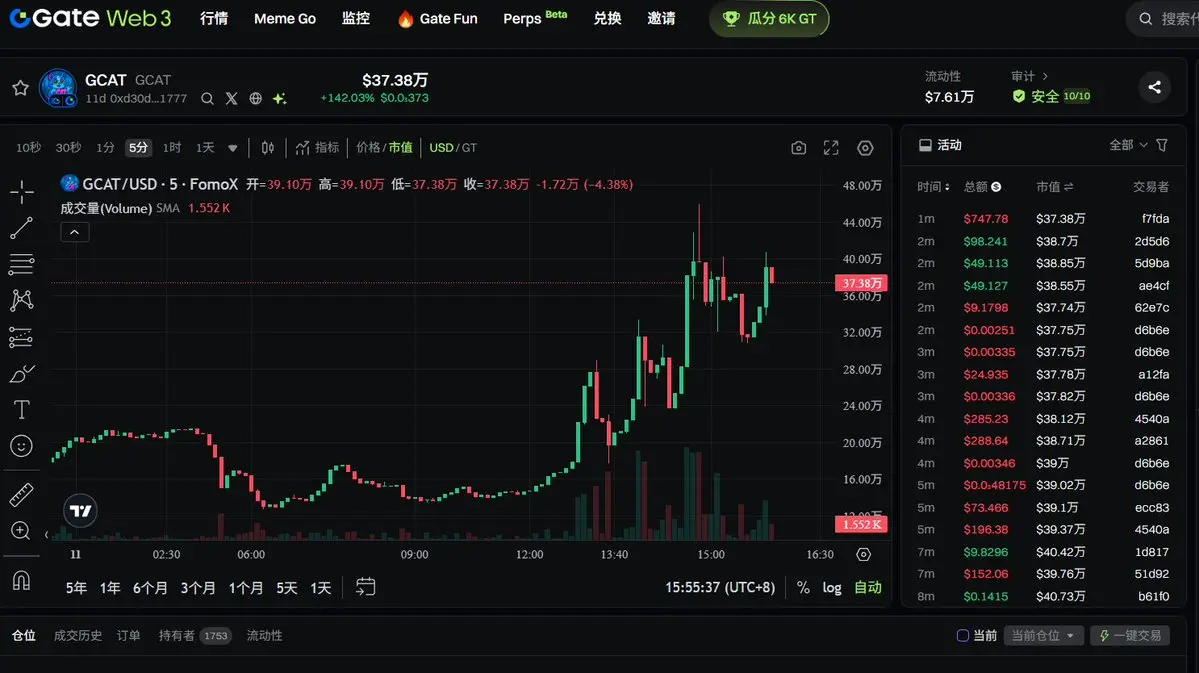The height and width of the screenshot is (673, 1199).
Task: Open the GCAT website globe icon
Action: 255,99
